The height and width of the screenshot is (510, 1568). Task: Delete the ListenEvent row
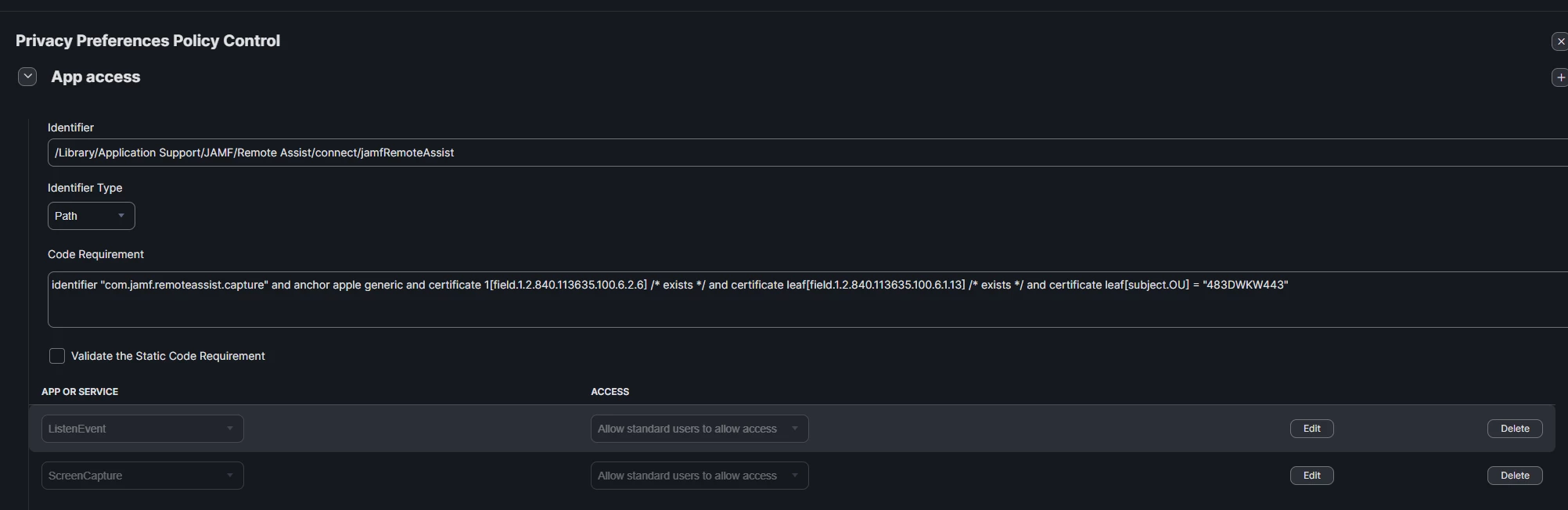coord(1515,429)
